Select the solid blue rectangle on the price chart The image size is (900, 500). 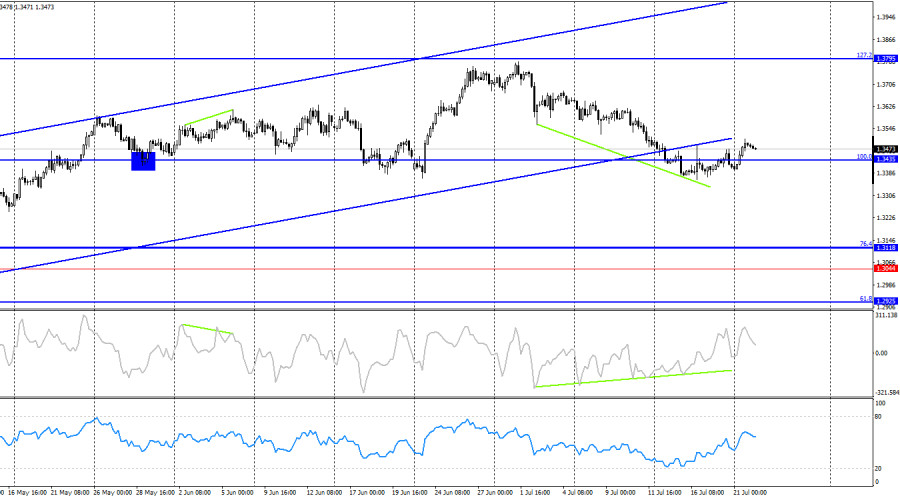(x=143, y=161)
